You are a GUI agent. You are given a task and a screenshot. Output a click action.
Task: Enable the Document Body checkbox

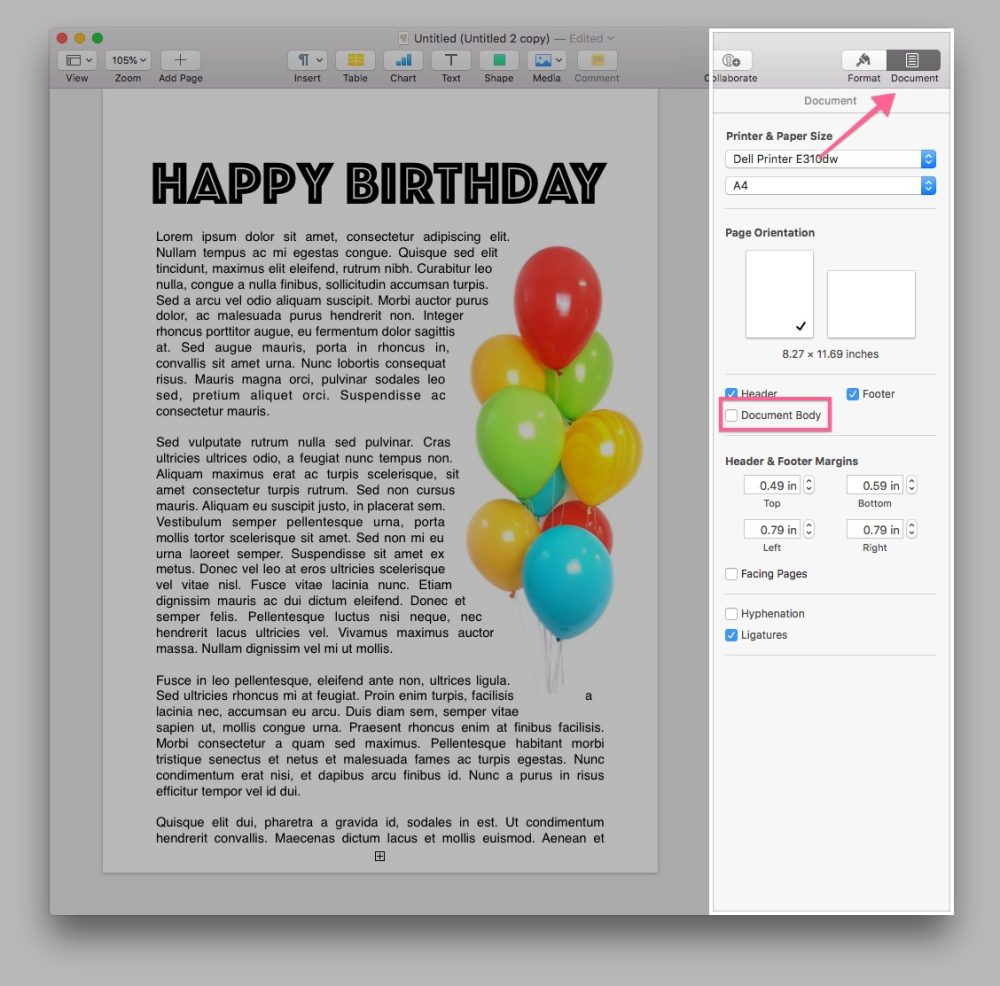(731, 414)
